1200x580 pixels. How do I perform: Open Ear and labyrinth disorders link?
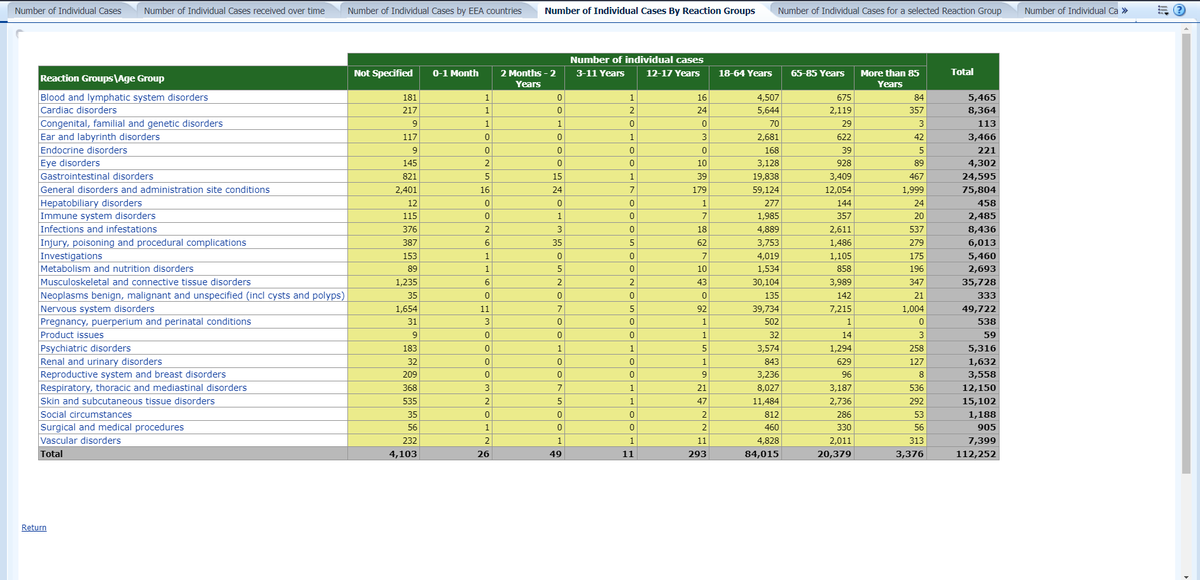pos(100,137)
